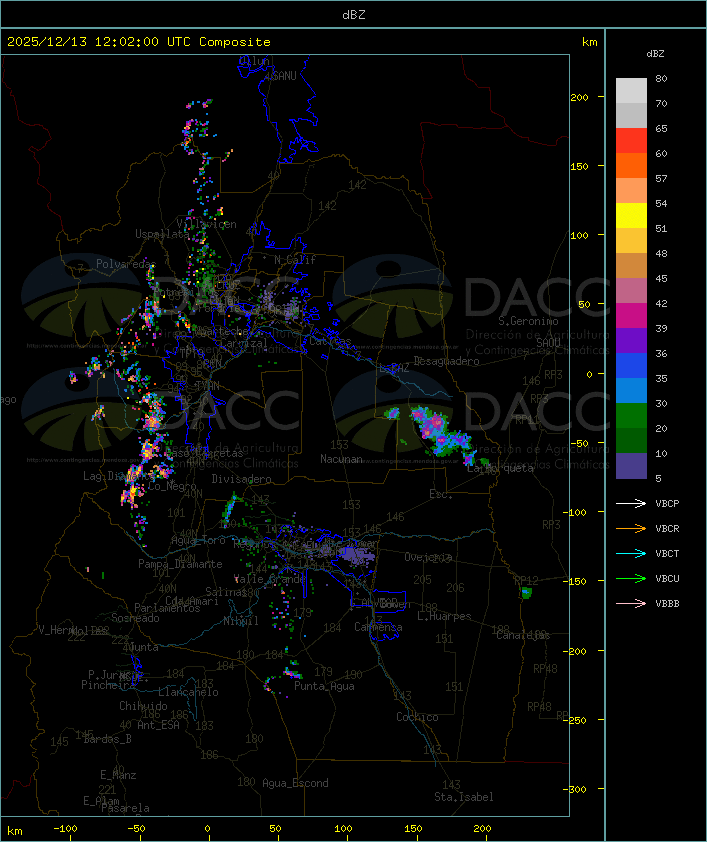This screenshot has height=842, width=707.
Task: Click the Cochico place label
Action: pos(417,717)
